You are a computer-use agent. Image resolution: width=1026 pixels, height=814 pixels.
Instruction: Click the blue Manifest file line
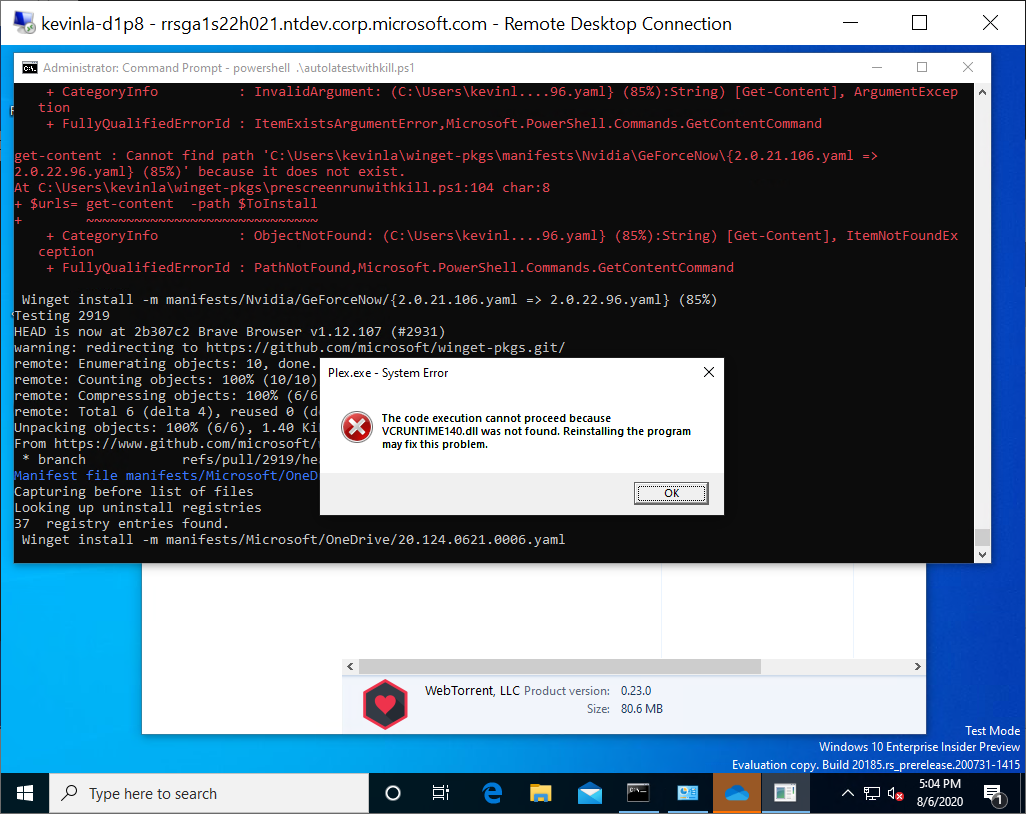click(x=166, y=476)
